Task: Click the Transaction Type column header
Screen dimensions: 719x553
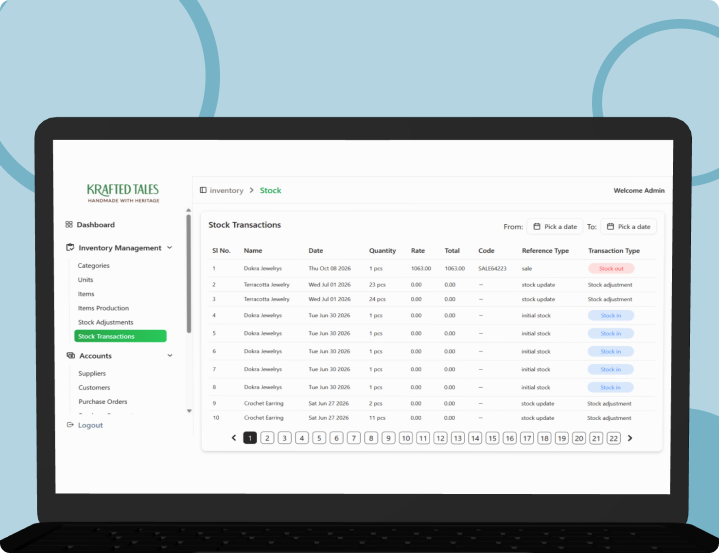Action: coord(614,250)
